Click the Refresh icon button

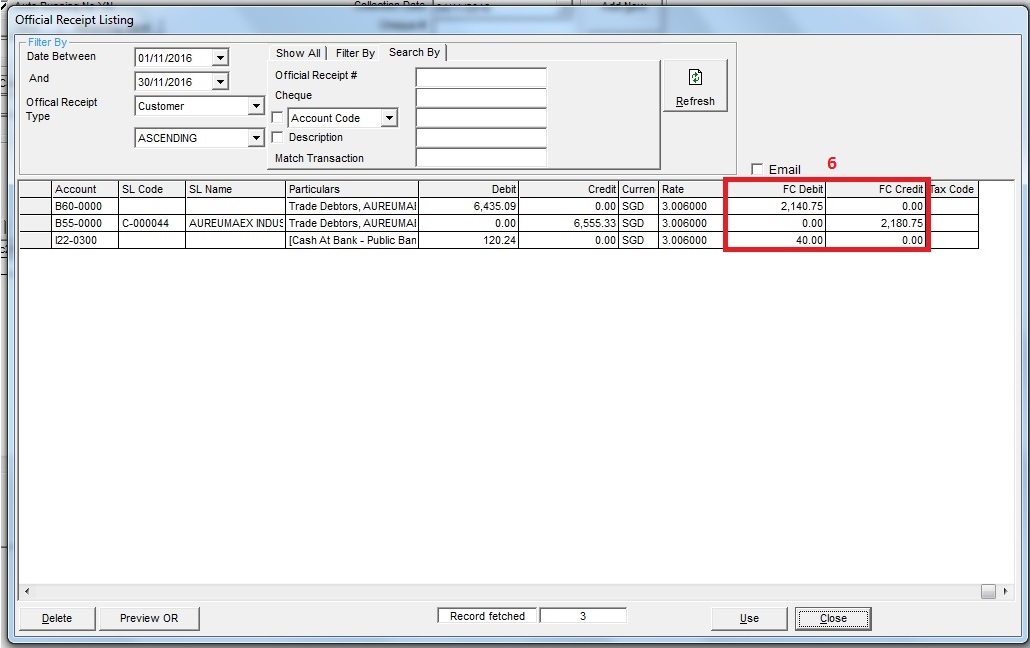[x=695, y=86]
